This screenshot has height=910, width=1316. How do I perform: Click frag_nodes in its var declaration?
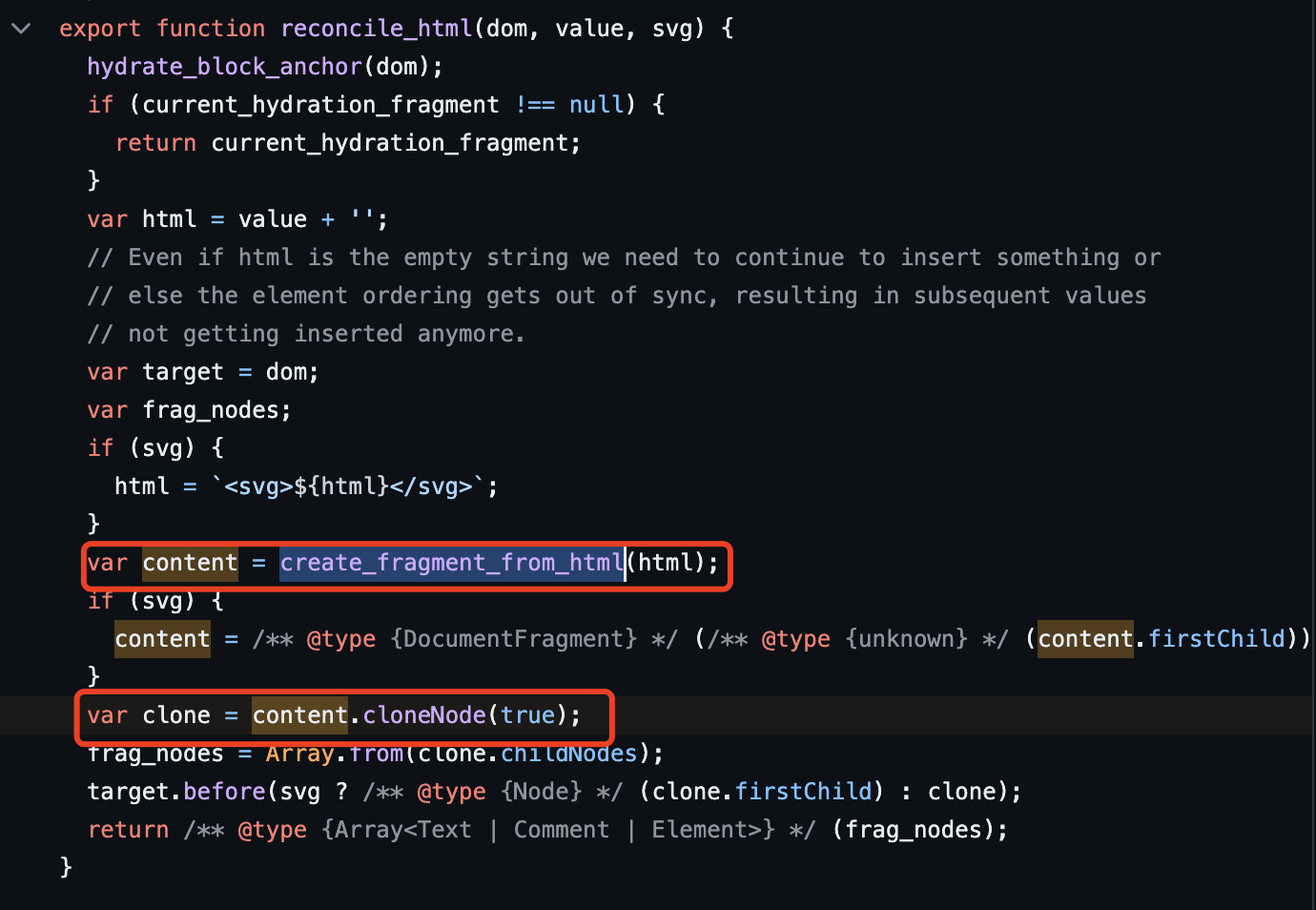click(211, 410)
